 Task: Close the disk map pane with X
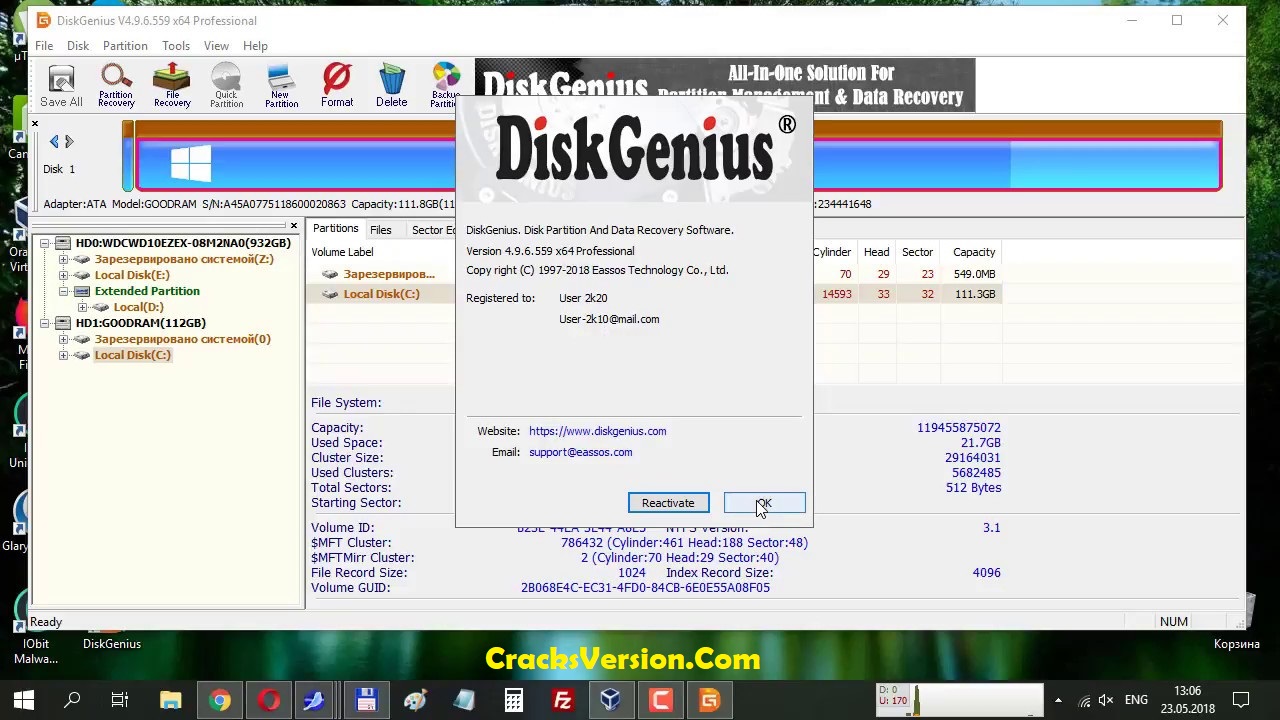point(35,124)
